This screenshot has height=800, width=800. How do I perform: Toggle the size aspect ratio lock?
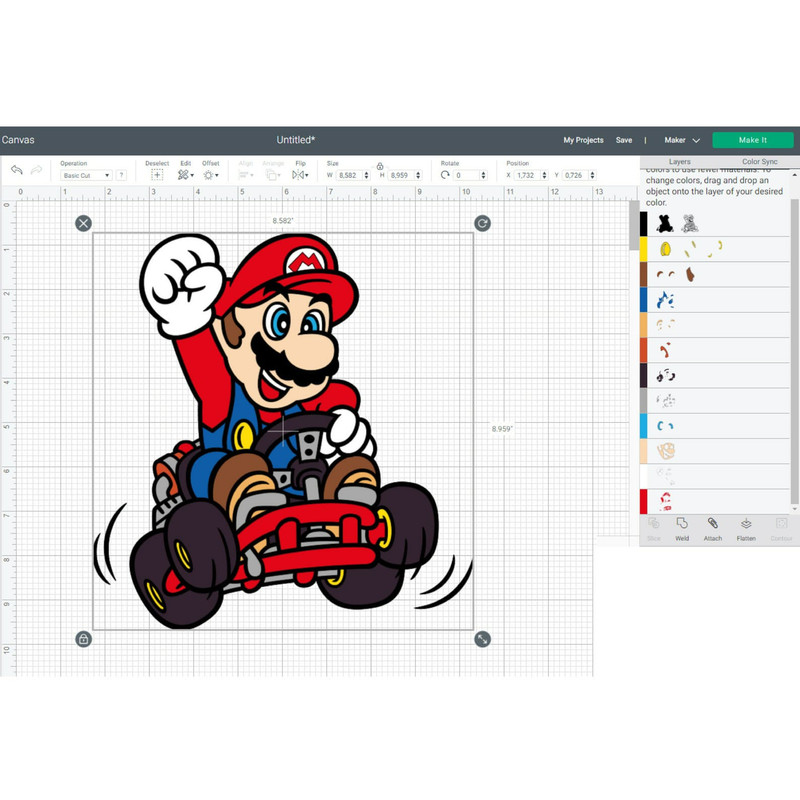pyautogui.click(x=380, y=166)
